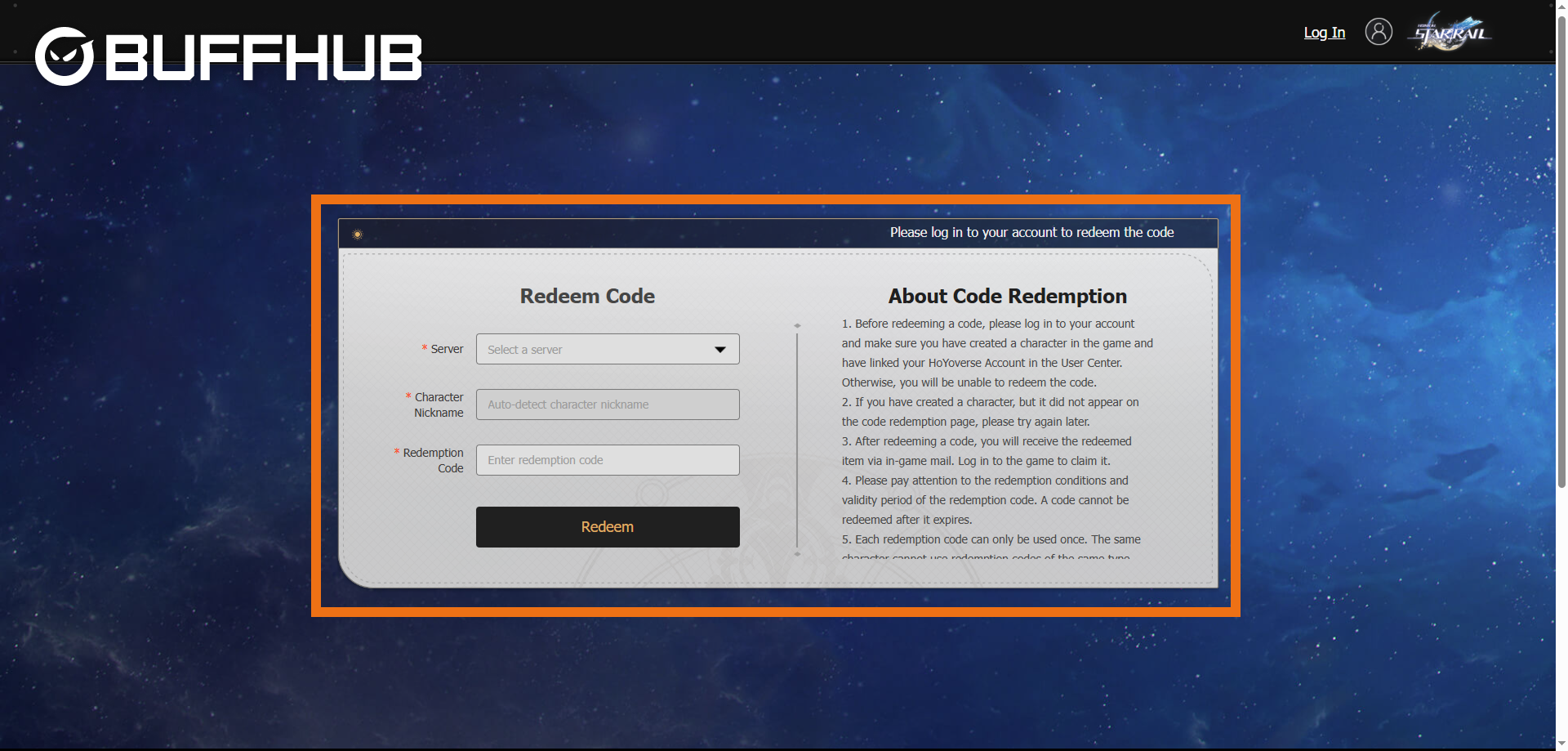Click the down arrow on the rules divider
Screen dimensions: 1568x751
click(x=797, y=554)
